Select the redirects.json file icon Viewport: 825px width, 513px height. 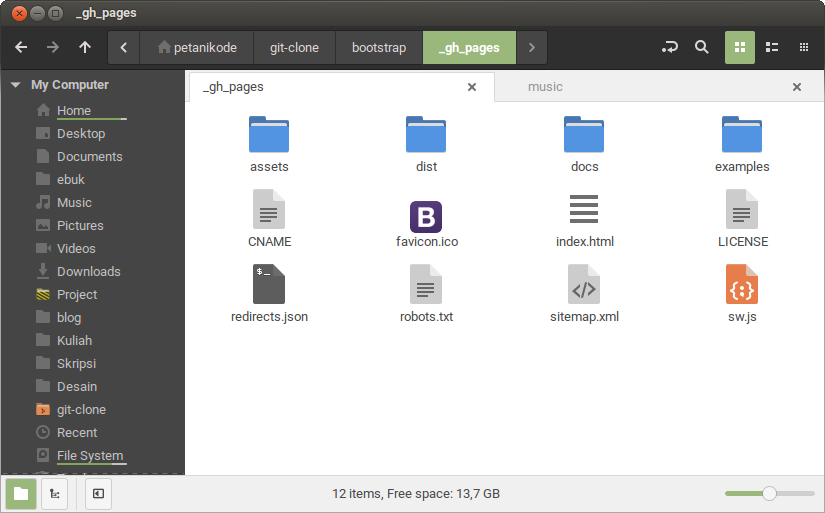pos(269,284)
